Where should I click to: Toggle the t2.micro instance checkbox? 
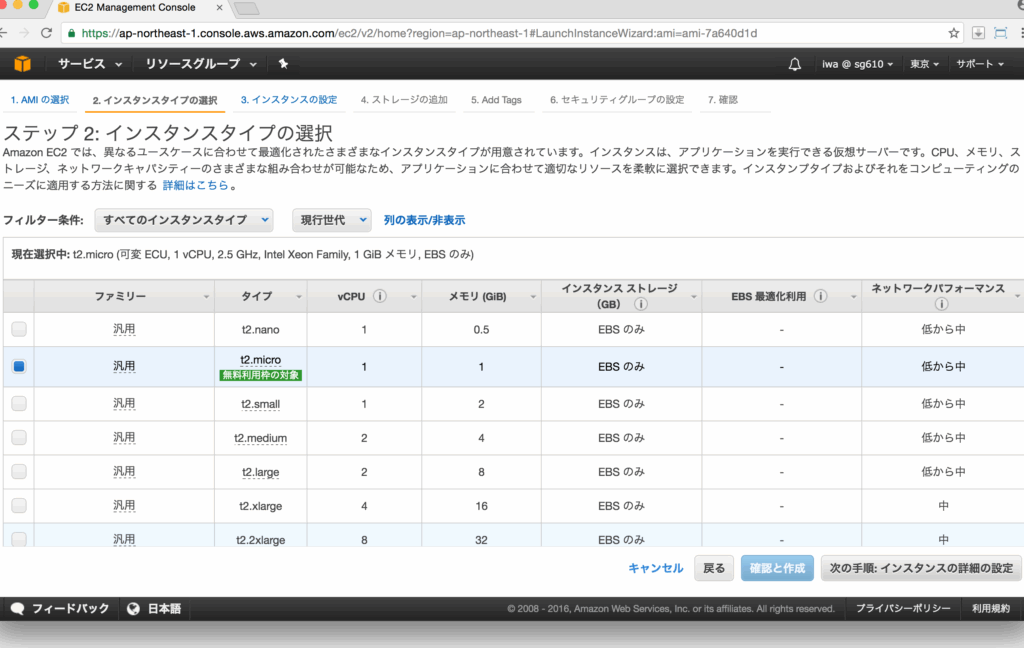click(19, 367)
